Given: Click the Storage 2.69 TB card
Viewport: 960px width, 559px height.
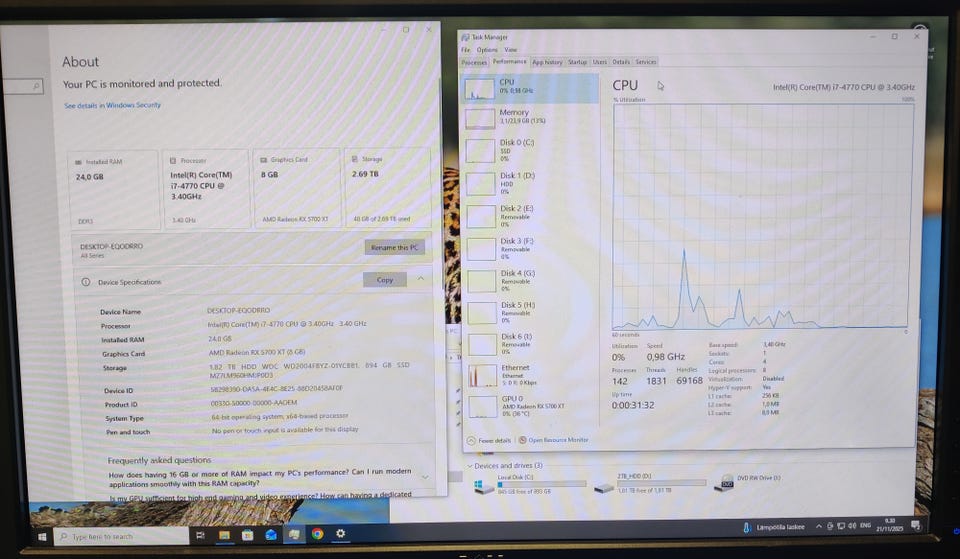Looking at the screenshot, I should (388, 187).
